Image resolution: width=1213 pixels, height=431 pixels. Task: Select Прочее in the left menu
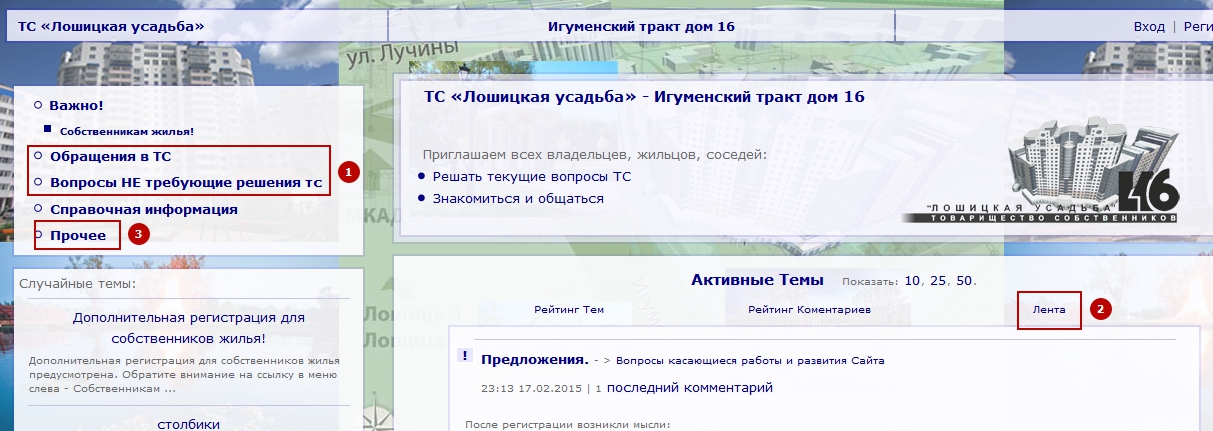pyautogui.click(x=78, y=236)
